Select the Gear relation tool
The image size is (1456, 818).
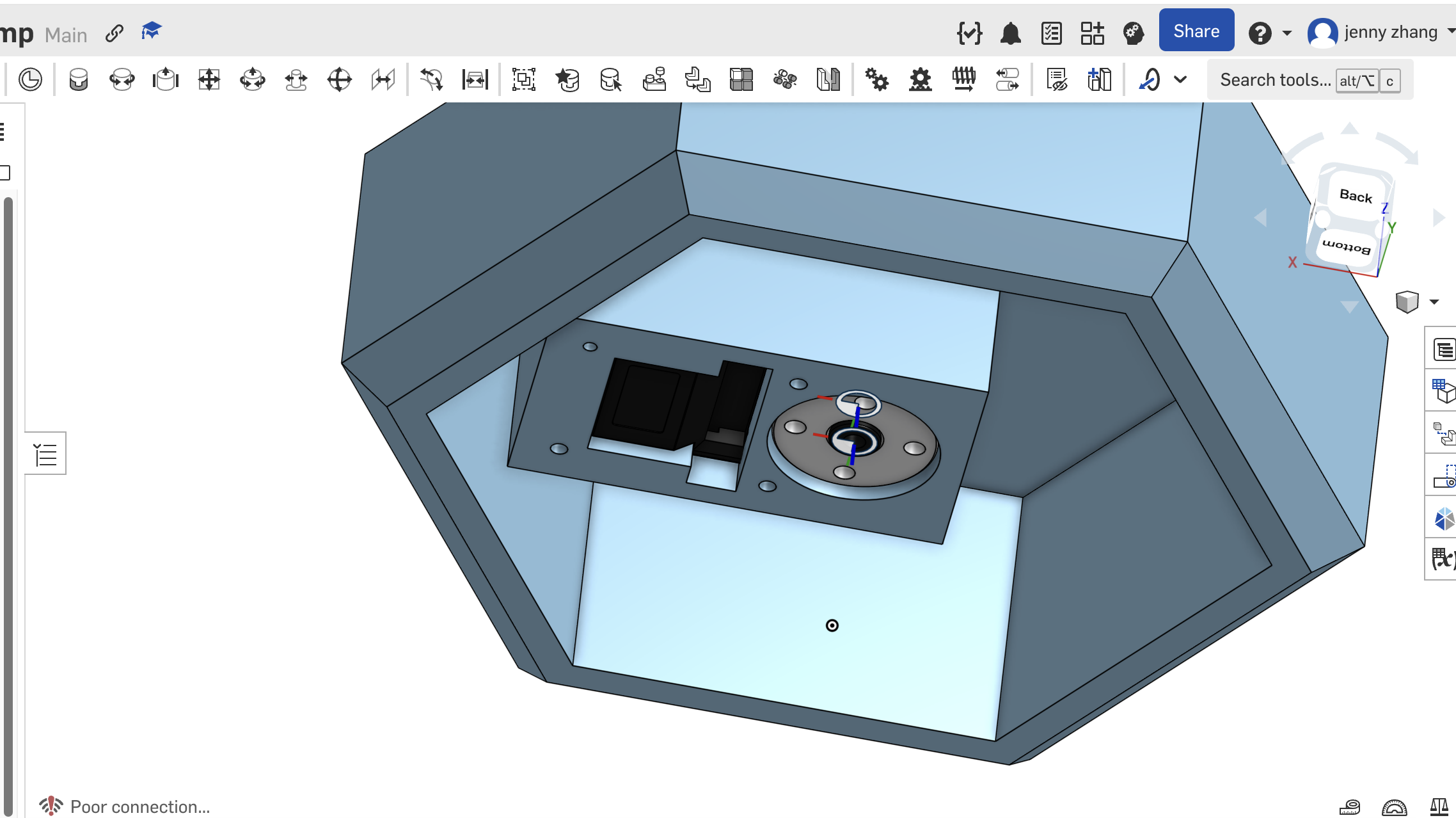coord(877,80)
